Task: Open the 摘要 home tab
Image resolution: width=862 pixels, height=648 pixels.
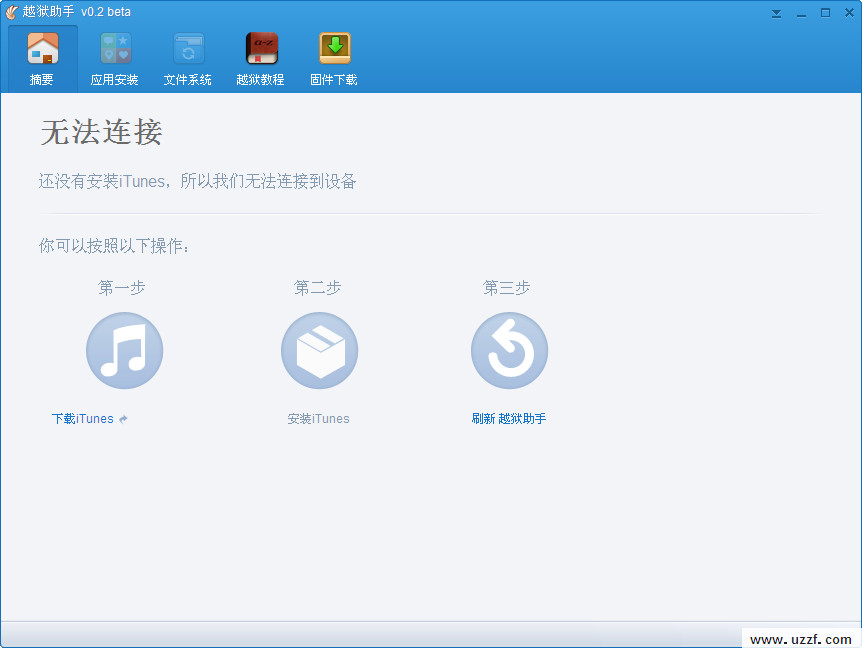Action: [42, 58]
